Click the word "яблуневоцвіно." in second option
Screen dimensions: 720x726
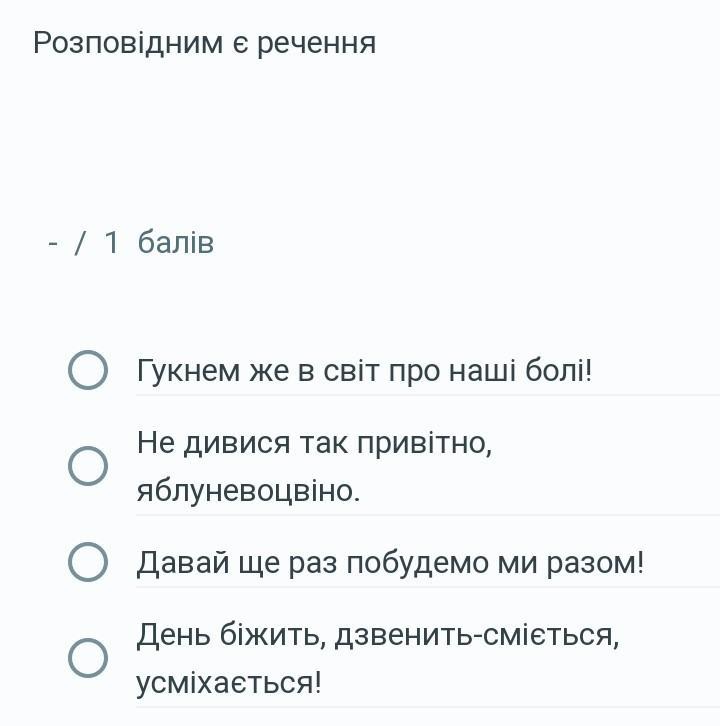click(248, 491)
